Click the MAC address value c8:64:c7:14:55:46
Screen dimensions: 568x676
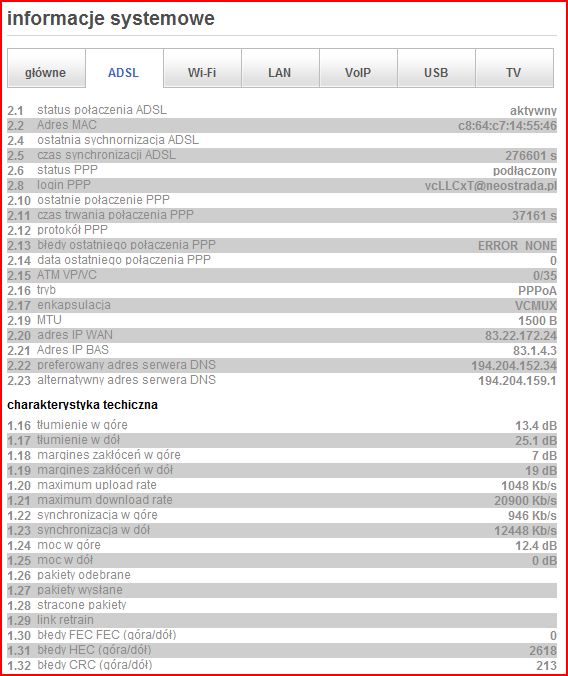click(x=507, y=126)
